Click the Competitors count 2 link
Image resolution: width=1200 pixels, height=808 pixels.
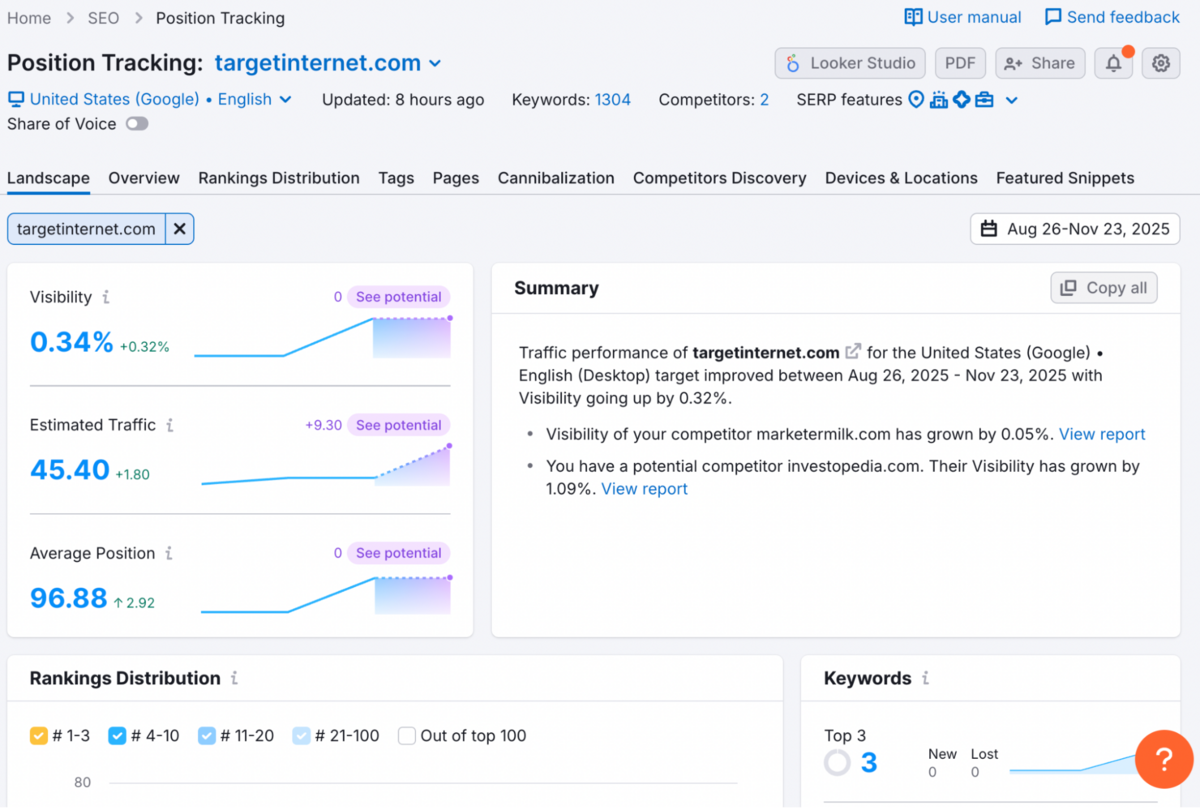click(764, 100)
